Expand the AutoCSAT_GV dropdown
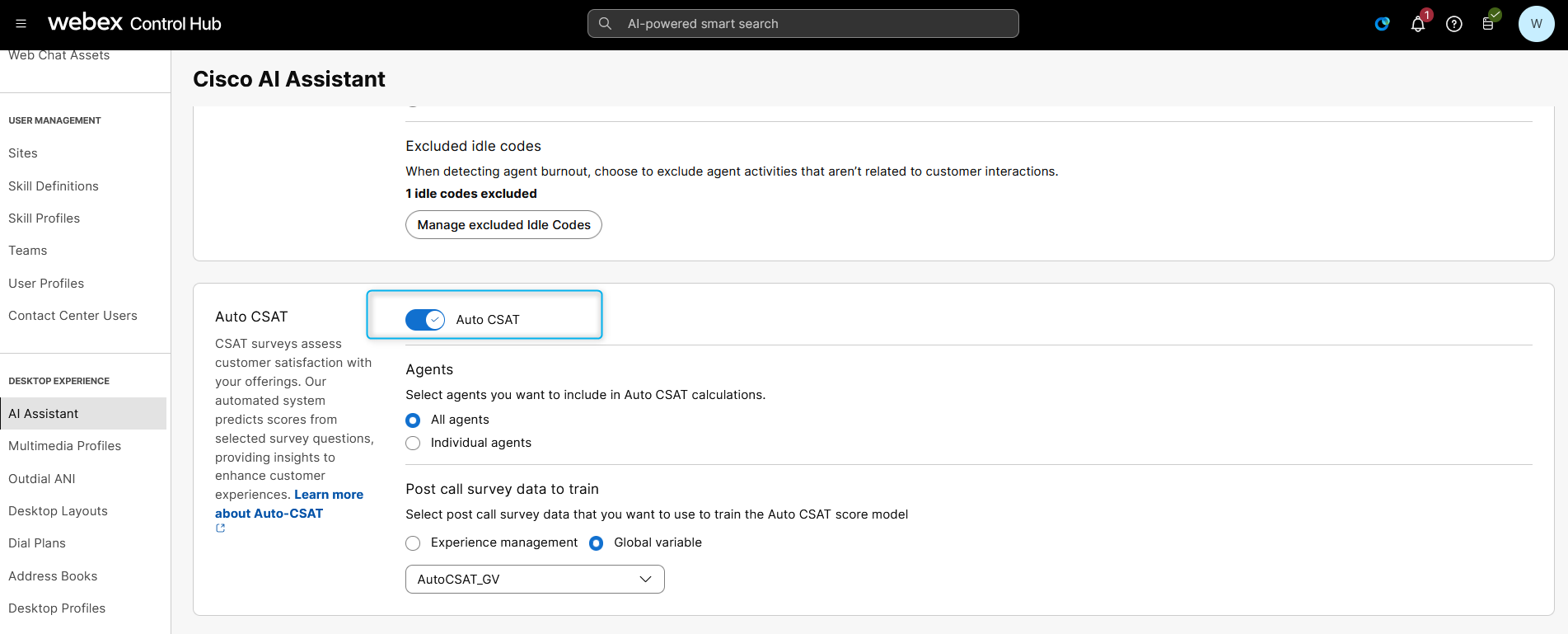 tap(535, 580)
